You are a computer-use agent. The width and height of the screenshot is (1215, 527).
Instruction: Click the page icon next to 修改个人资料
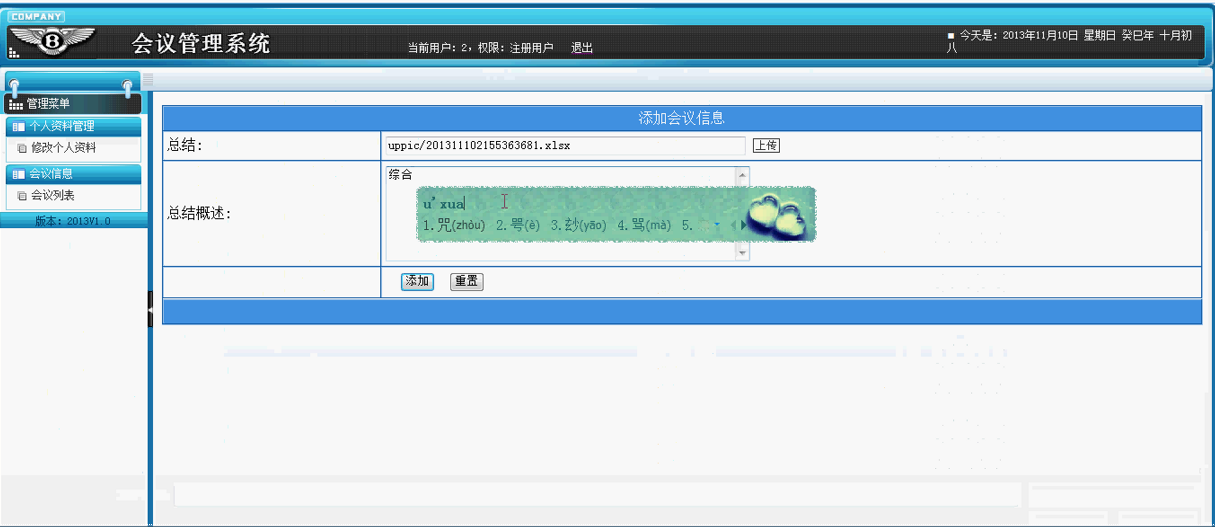(x=22, y=149)
